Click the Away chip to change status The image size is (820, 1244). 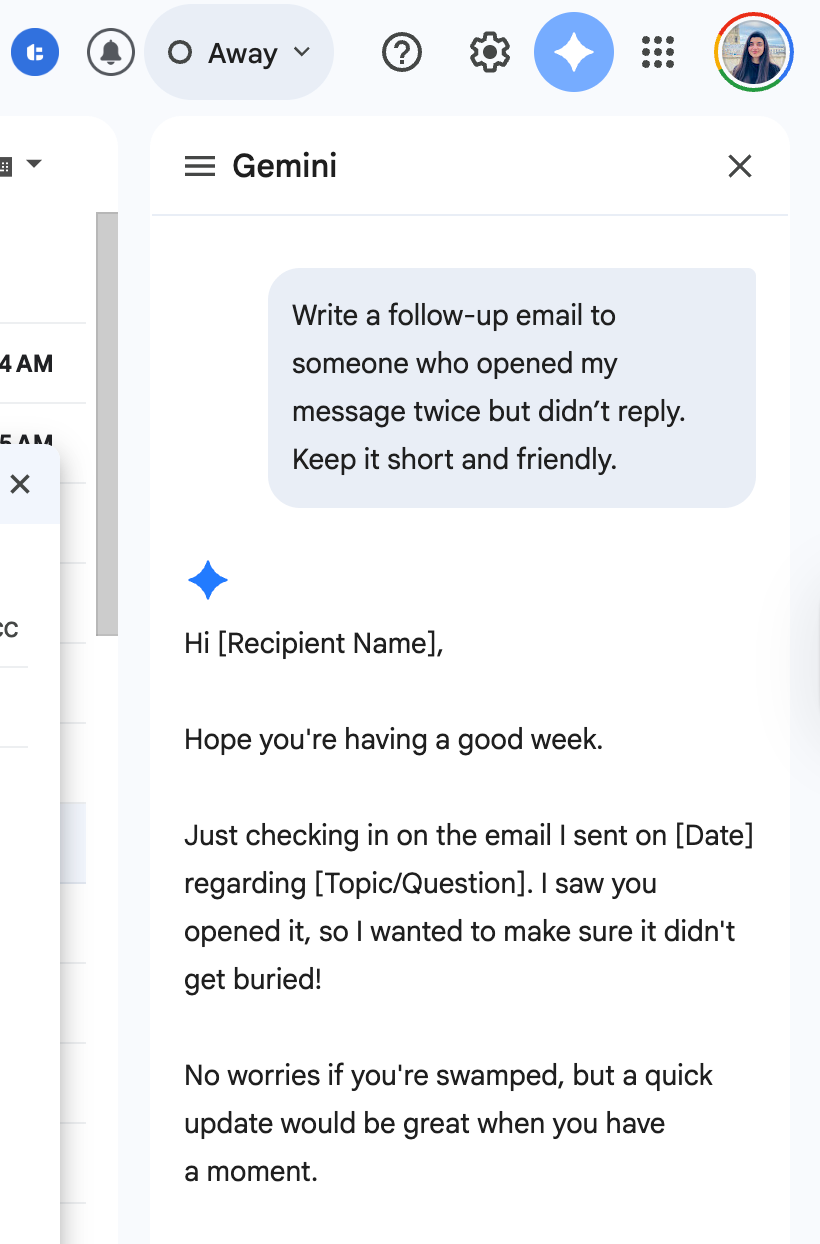[240, 52]
